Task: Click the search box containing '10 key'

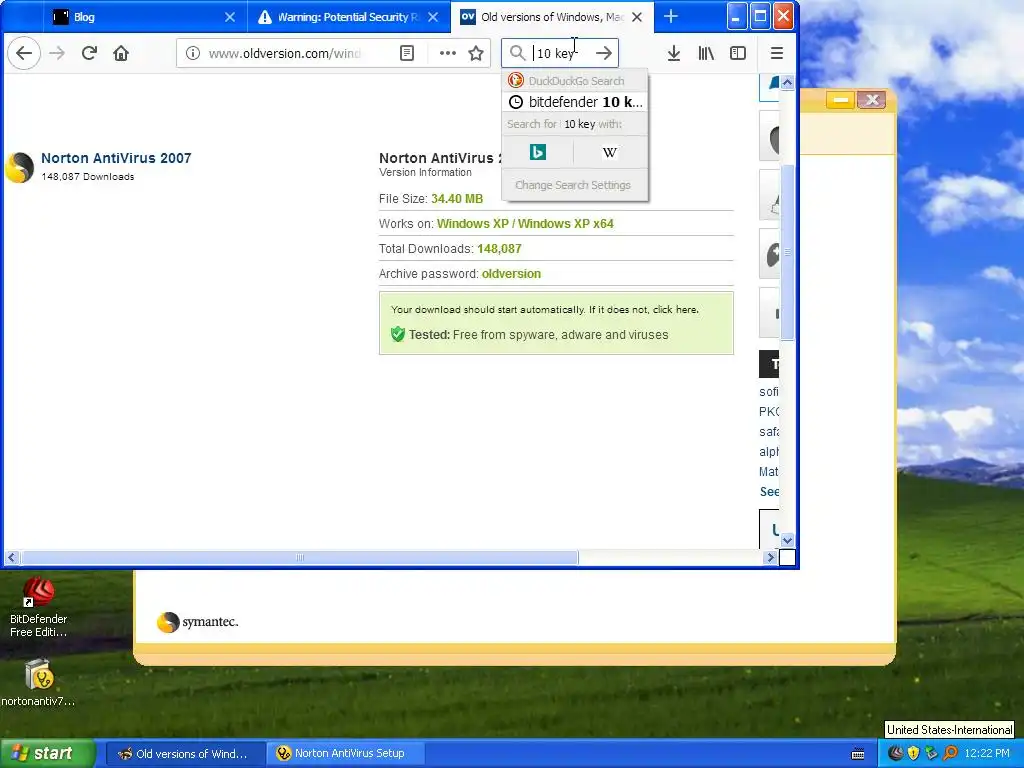Action: (560, 53)
